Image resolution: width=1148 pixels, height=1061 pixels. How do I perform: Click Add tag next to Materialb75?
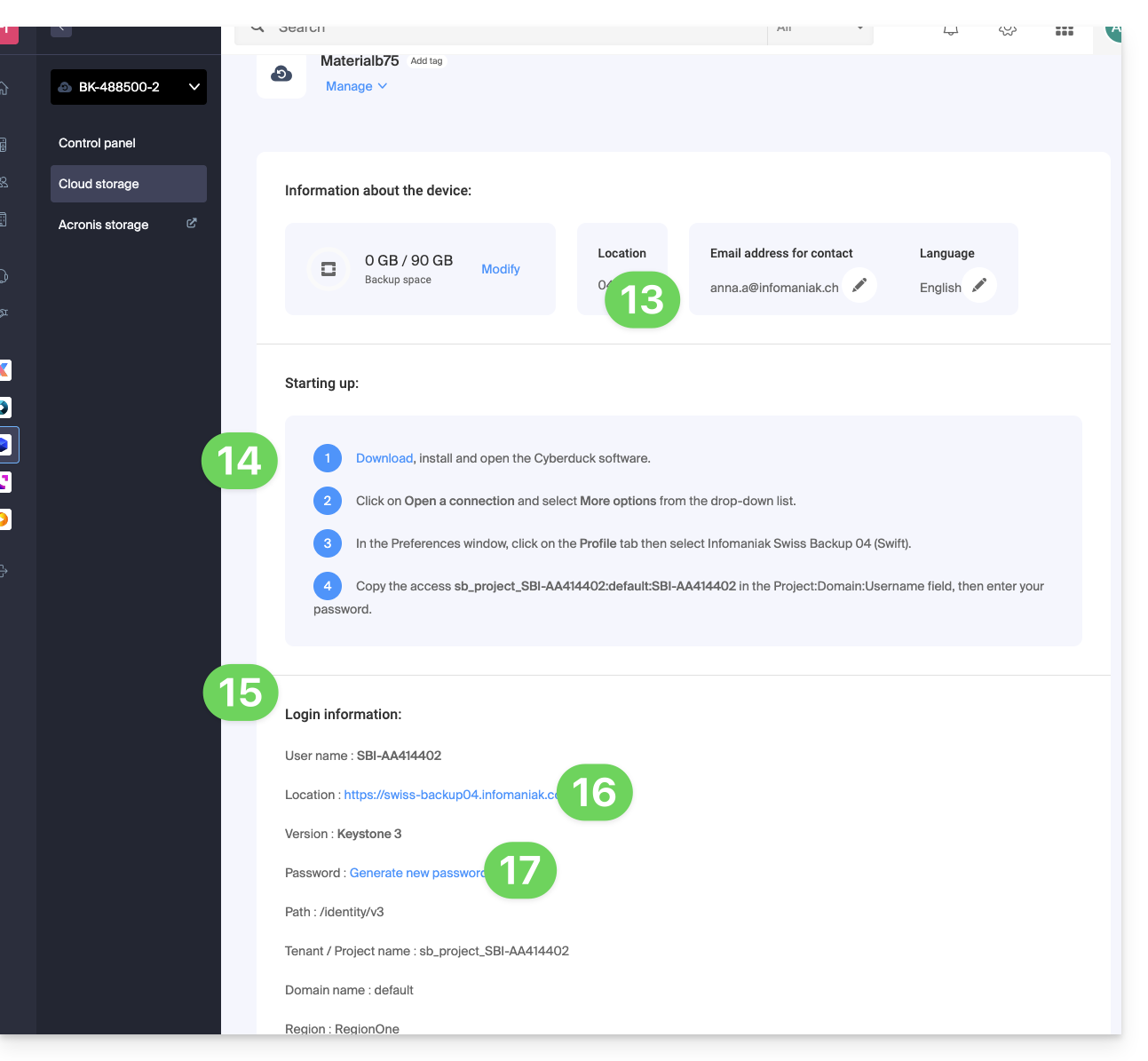click(426, 61)
